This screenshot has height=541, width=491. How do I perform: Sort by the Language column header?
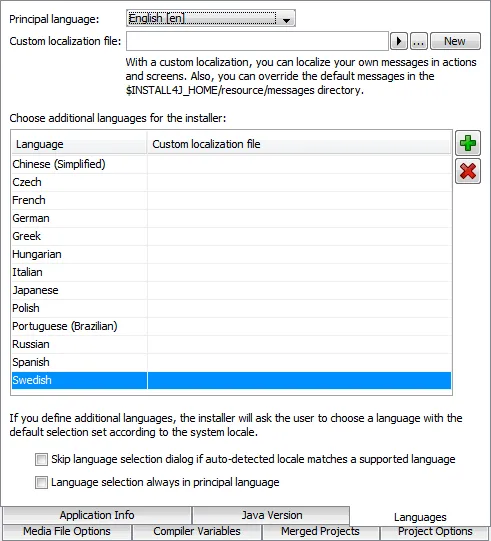79,144
